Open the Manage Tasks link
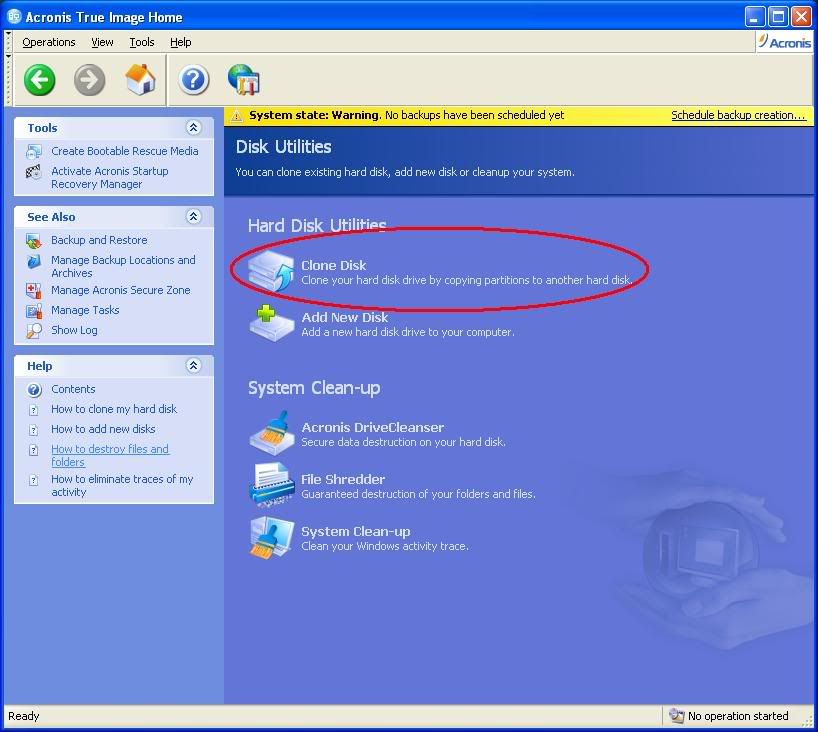818x732 pixels. tap(85, 310)
